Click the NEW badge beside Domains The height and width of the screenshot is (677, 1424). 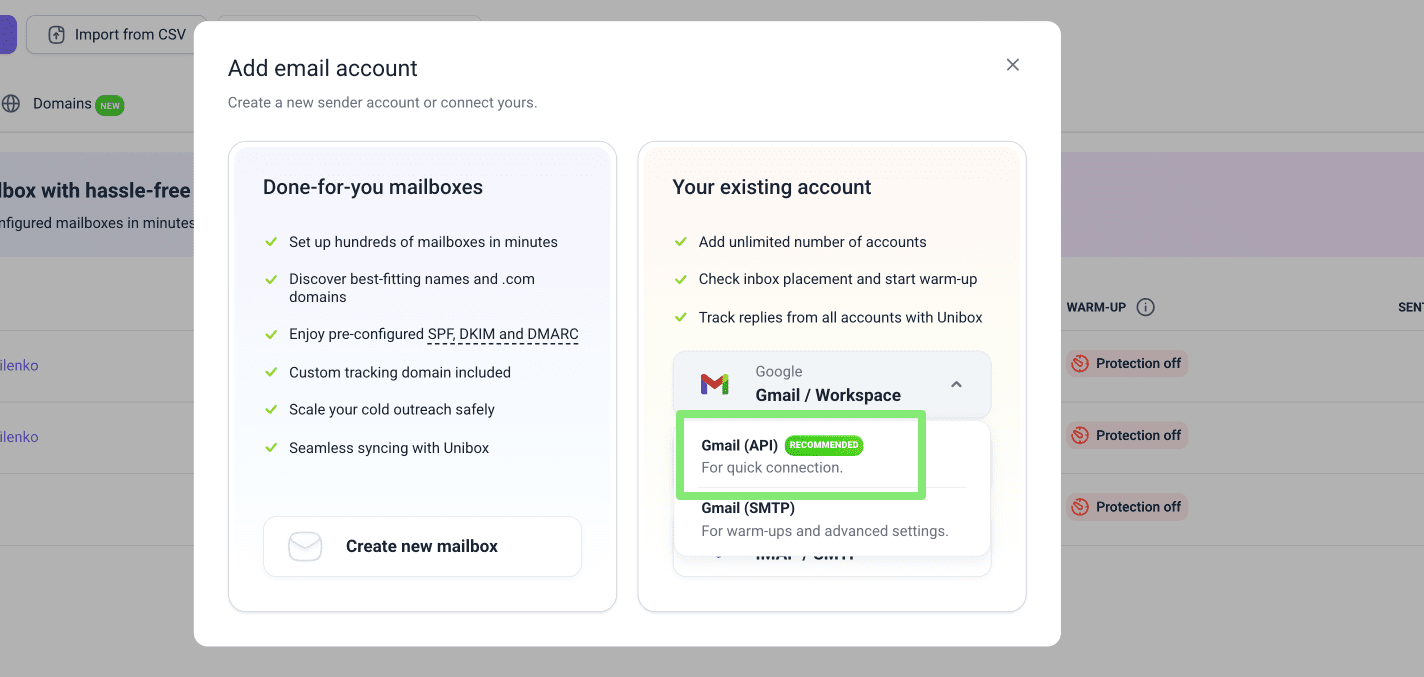click(x=110, y=105)
